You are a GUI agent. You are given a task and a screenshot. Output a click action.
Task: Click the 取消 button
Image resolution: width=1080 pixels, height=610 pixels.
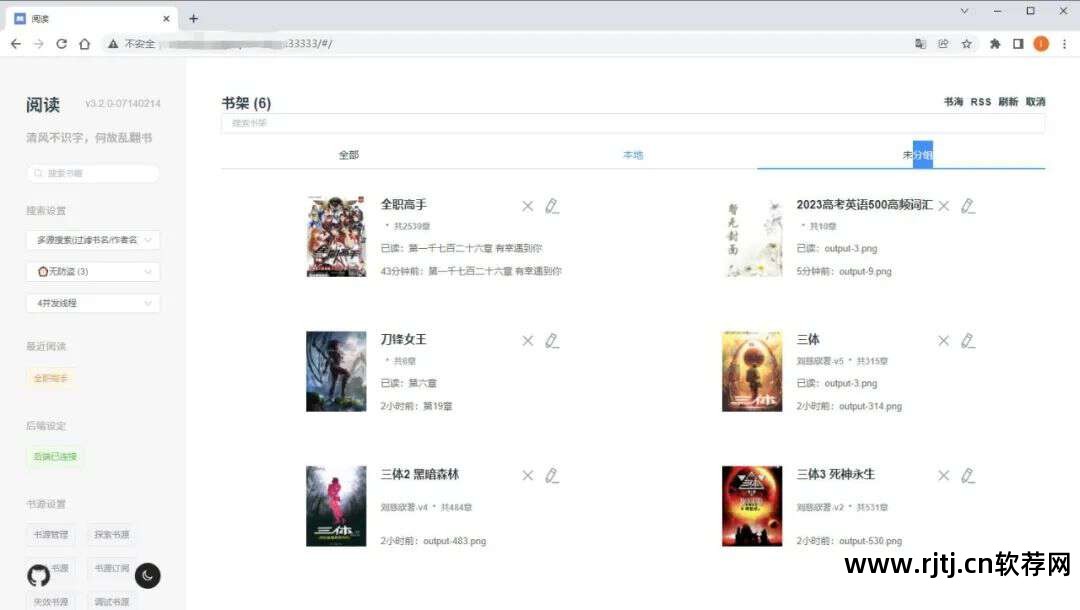click(1035, 102)
